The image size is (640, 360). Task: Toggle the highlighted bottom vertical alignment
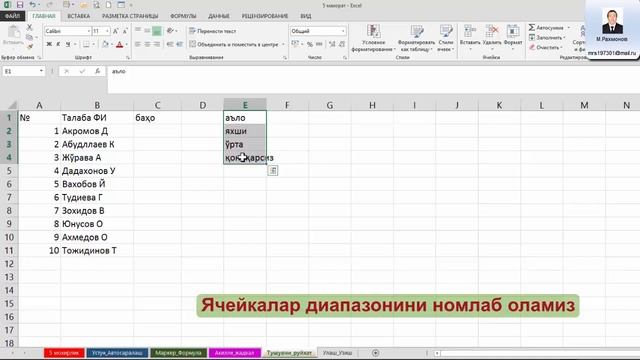(x=157, y=31)
